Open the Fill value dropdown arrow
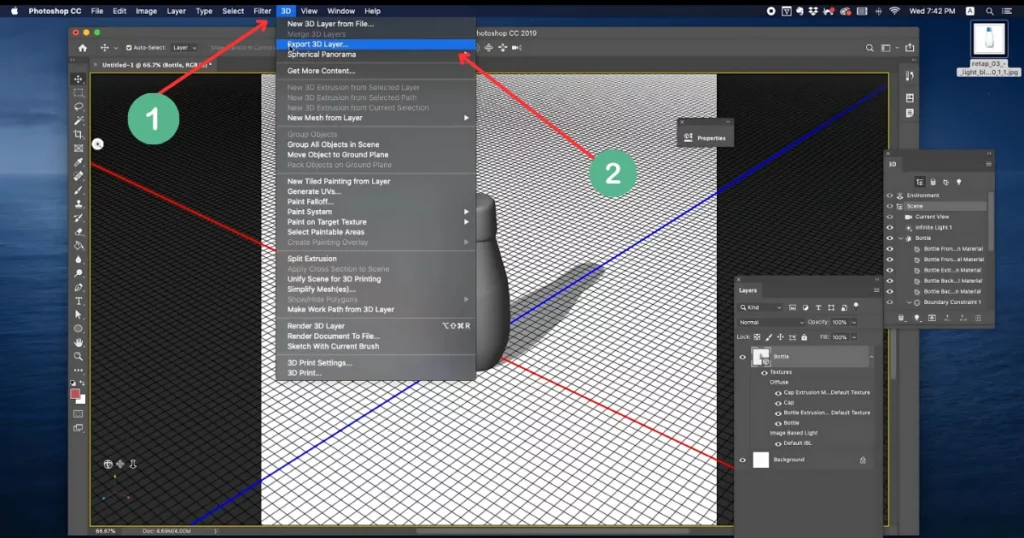This screenshot has height=538, width=1024. (854, 338)
